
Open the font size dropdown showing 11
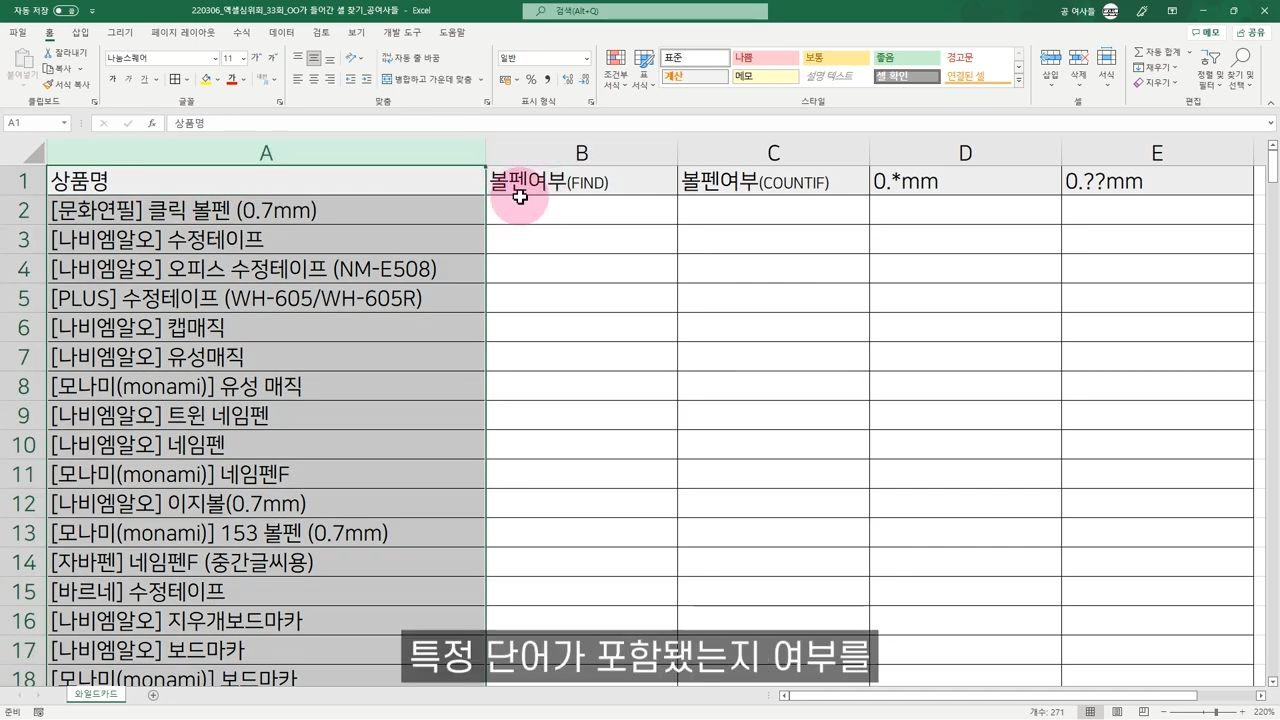(243, 58)
